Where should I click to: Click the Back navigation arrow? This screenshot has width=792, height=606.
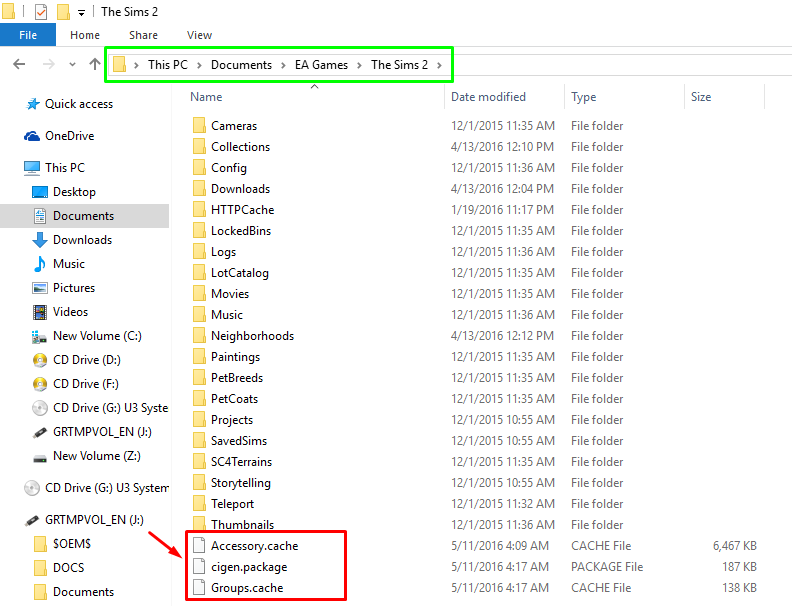(x=19, y=64)
